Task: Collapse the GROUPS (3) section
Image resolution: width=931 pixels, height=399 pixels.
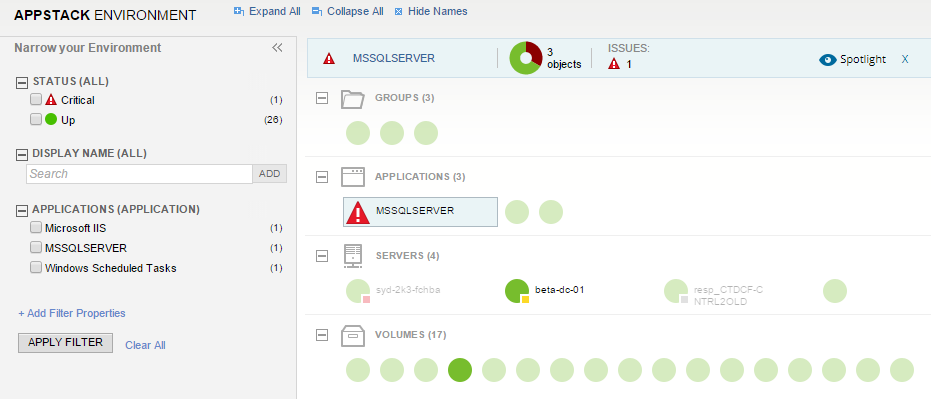Action: tap(322, 98)
